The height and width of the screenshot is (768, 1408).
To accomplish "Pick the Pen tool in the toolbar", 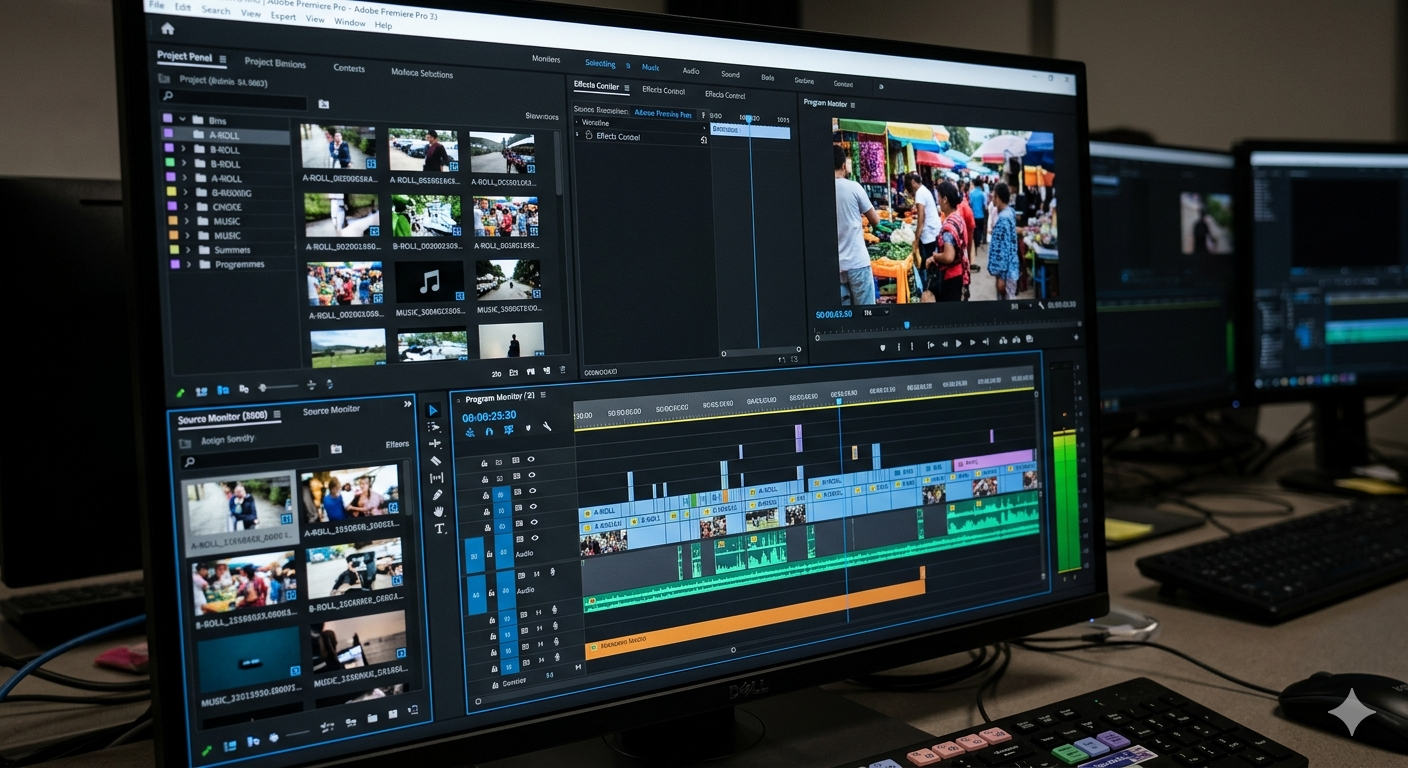I will point(437,494).
